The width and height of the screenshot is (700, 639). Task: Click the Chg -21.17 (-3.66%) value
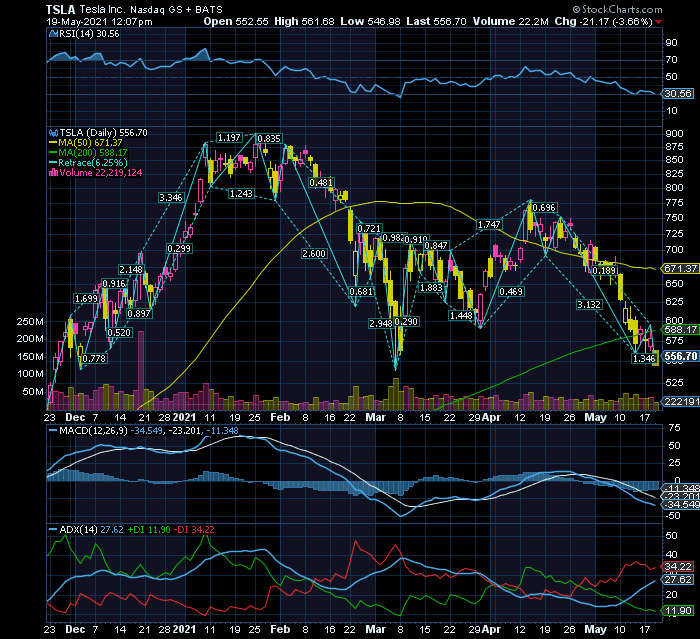coord(604,21)
